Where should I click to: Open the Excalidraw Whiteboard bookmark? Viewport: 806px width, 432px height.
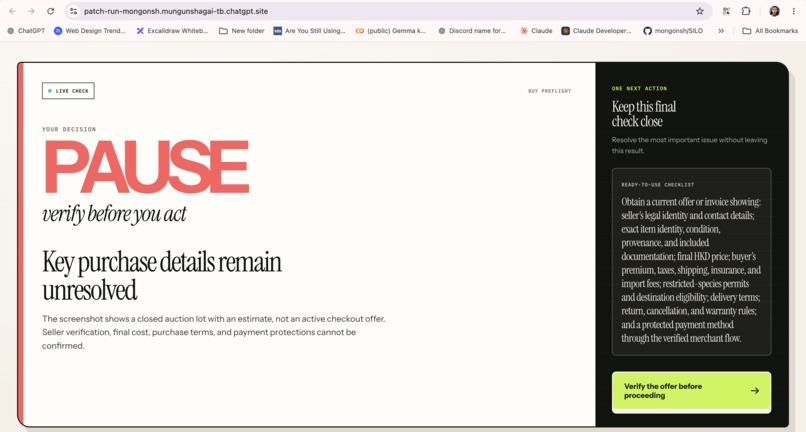coord(172,31)
